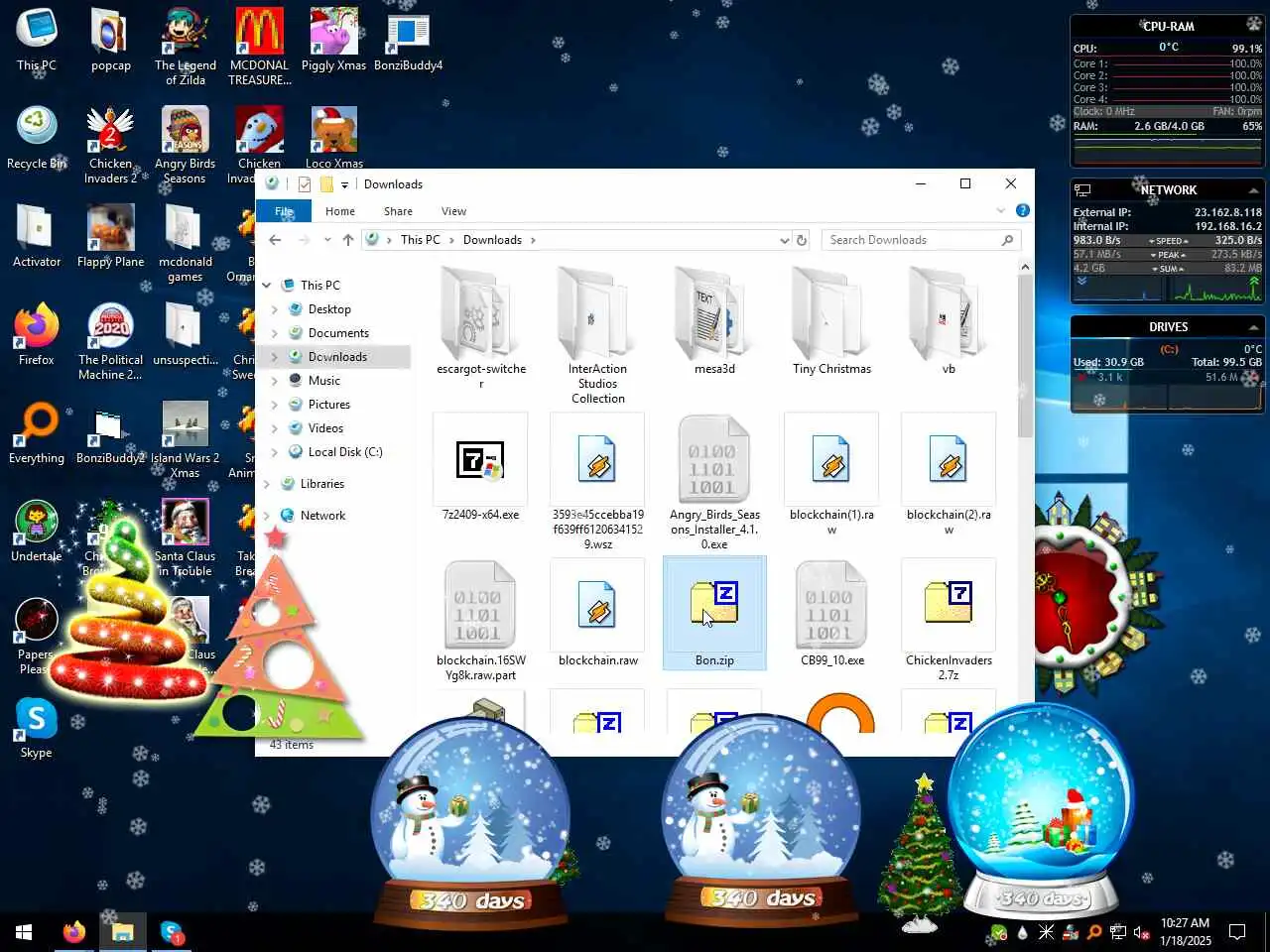This screenshot has height=952, width=1270.
Task: Open Customize Quick Access Toolbar dropdown
Action: click(344, 184)
